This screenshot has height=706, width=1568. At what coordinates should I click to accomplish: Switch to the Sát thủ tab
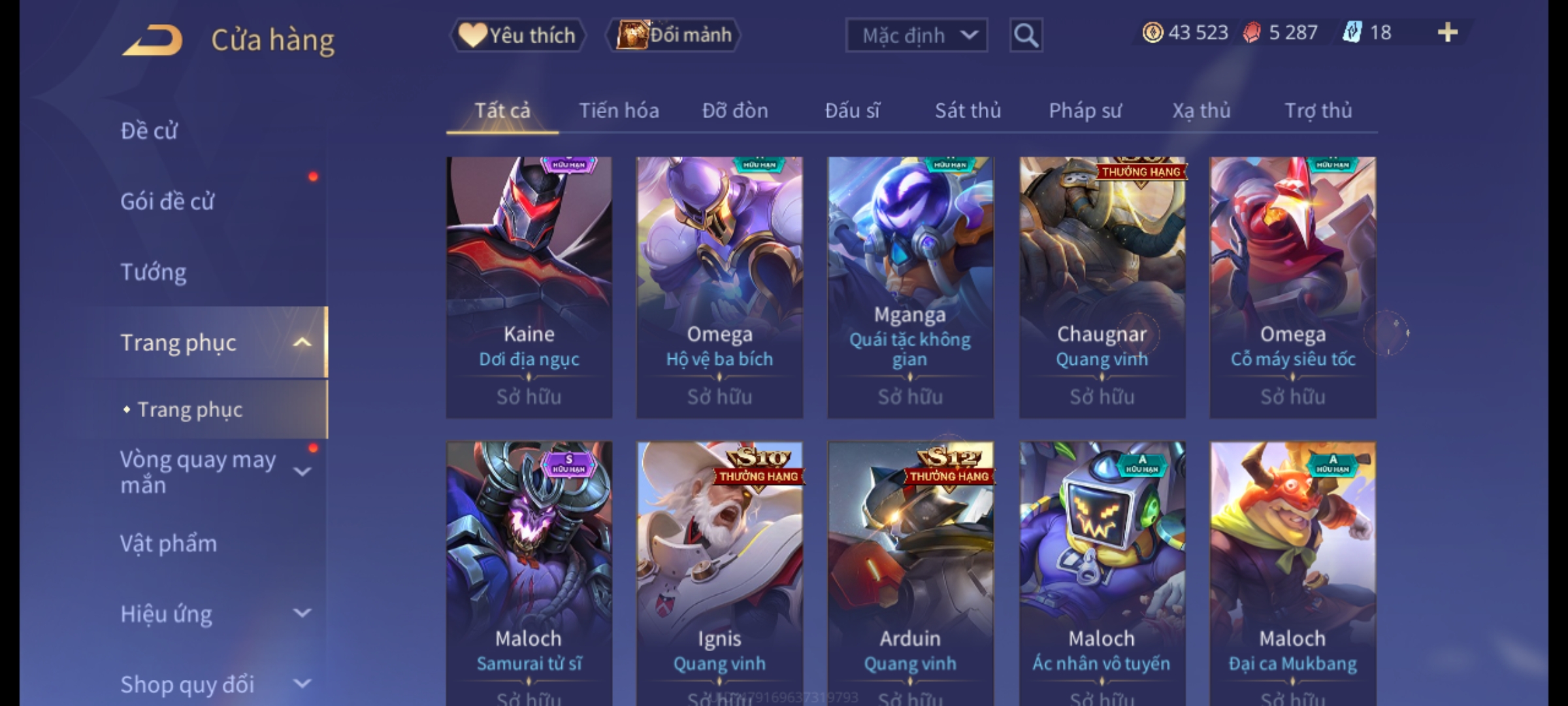tap(968, 110)
